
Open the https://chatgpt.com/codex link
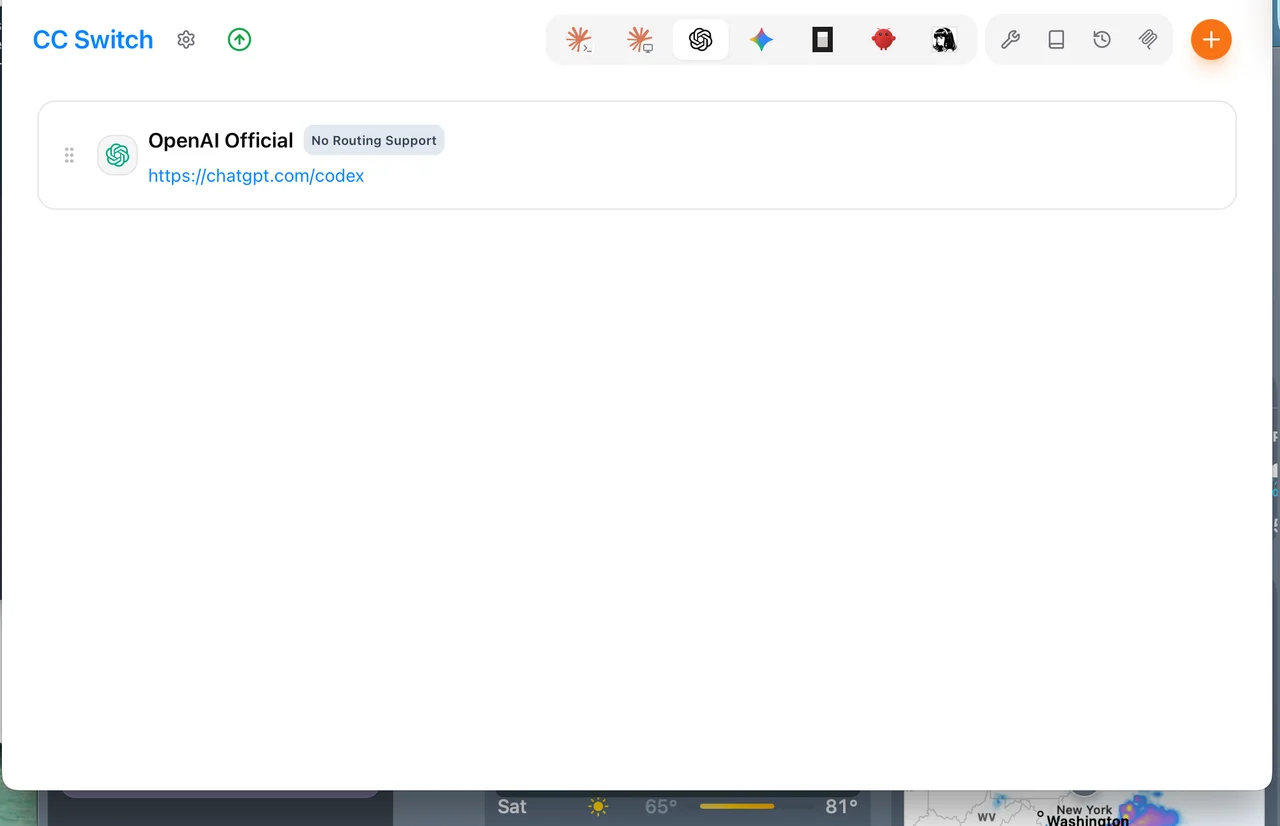(256, 176)
